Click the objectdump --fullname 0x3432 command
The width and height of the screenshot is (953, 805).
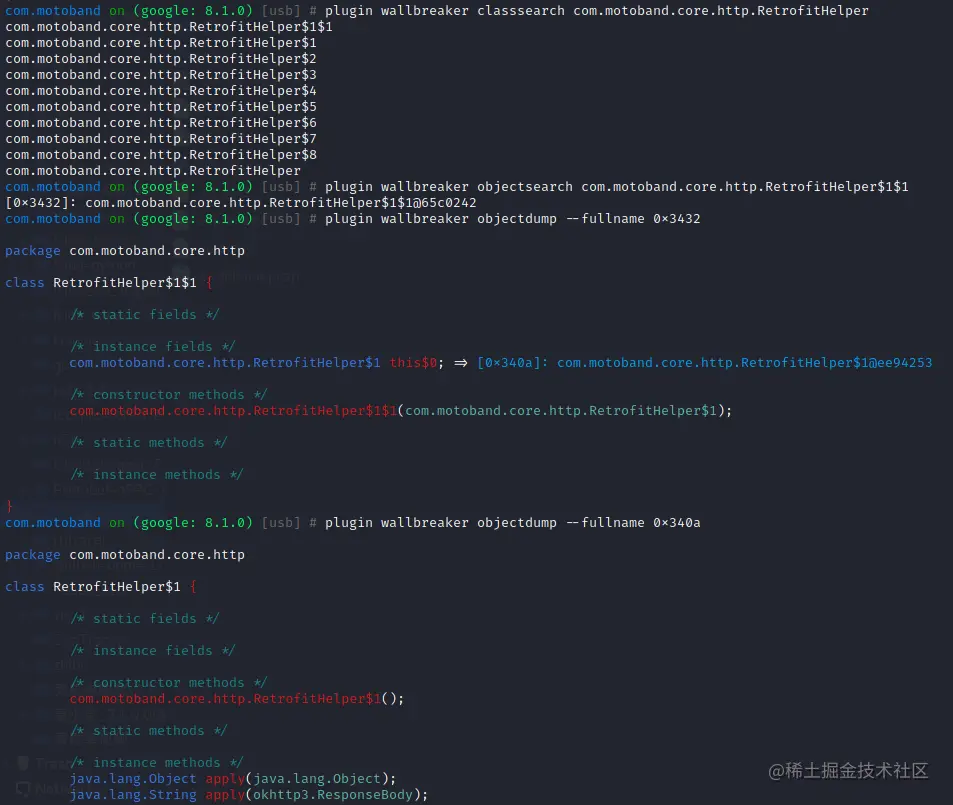pos(512,219)
